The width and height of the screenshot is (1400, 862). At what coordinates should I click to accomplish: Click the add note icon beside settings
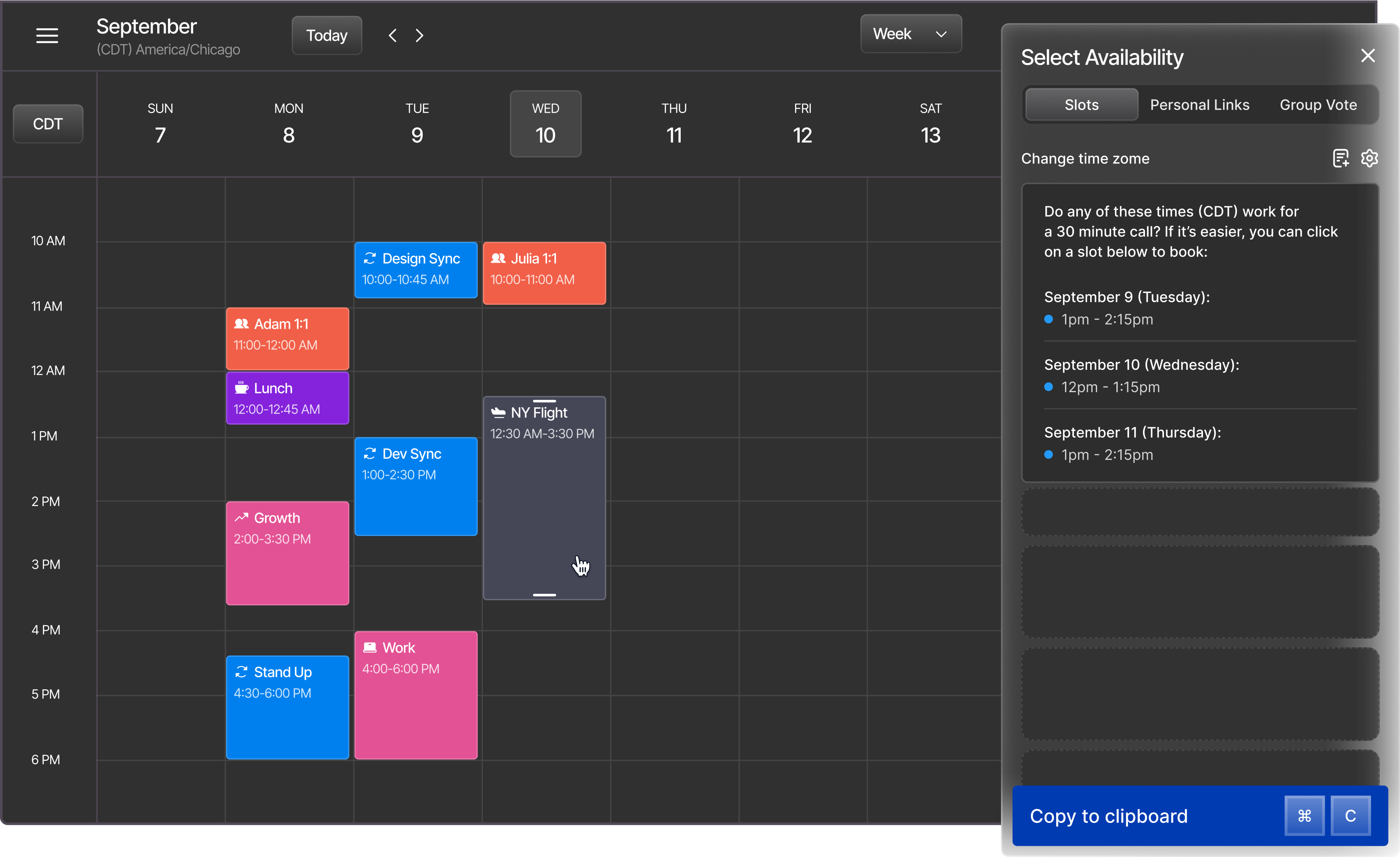[x=1341, y=158]
